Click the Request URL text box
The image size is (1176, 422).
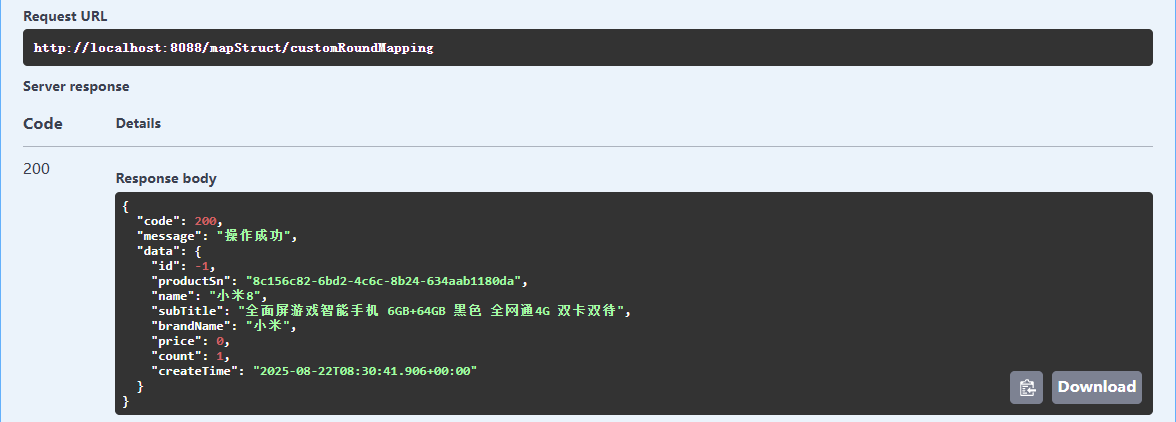click(588, 48)
